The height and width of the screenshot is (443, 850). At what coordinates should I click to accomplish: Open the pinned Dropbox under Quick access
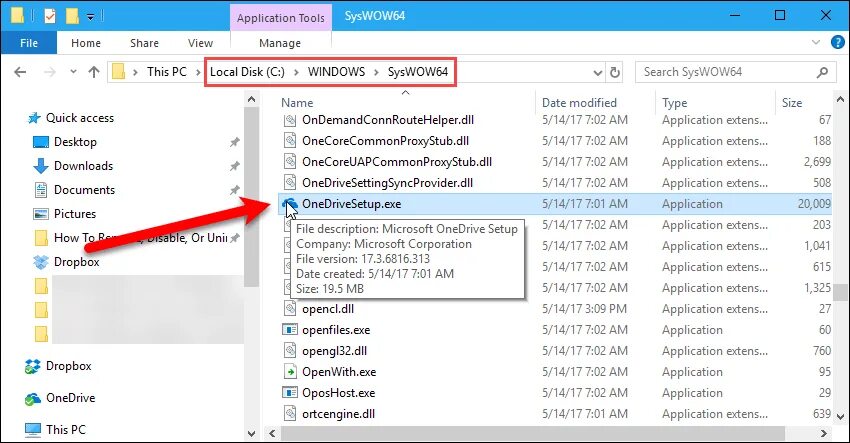(x=76, y=262)
